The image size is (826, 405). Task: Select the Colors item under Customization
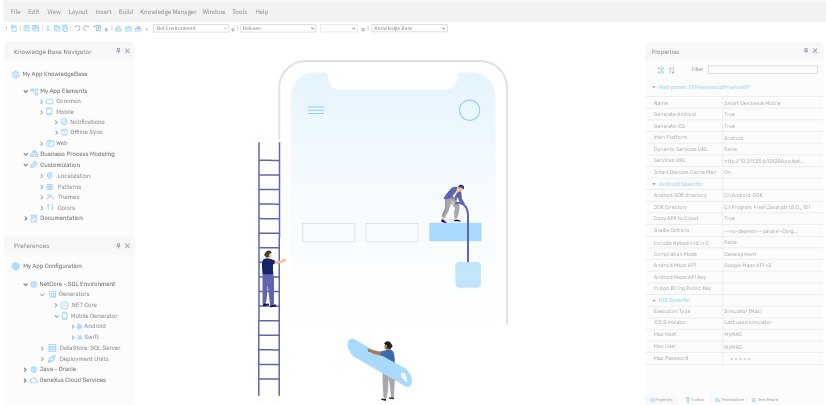point(65,208)
